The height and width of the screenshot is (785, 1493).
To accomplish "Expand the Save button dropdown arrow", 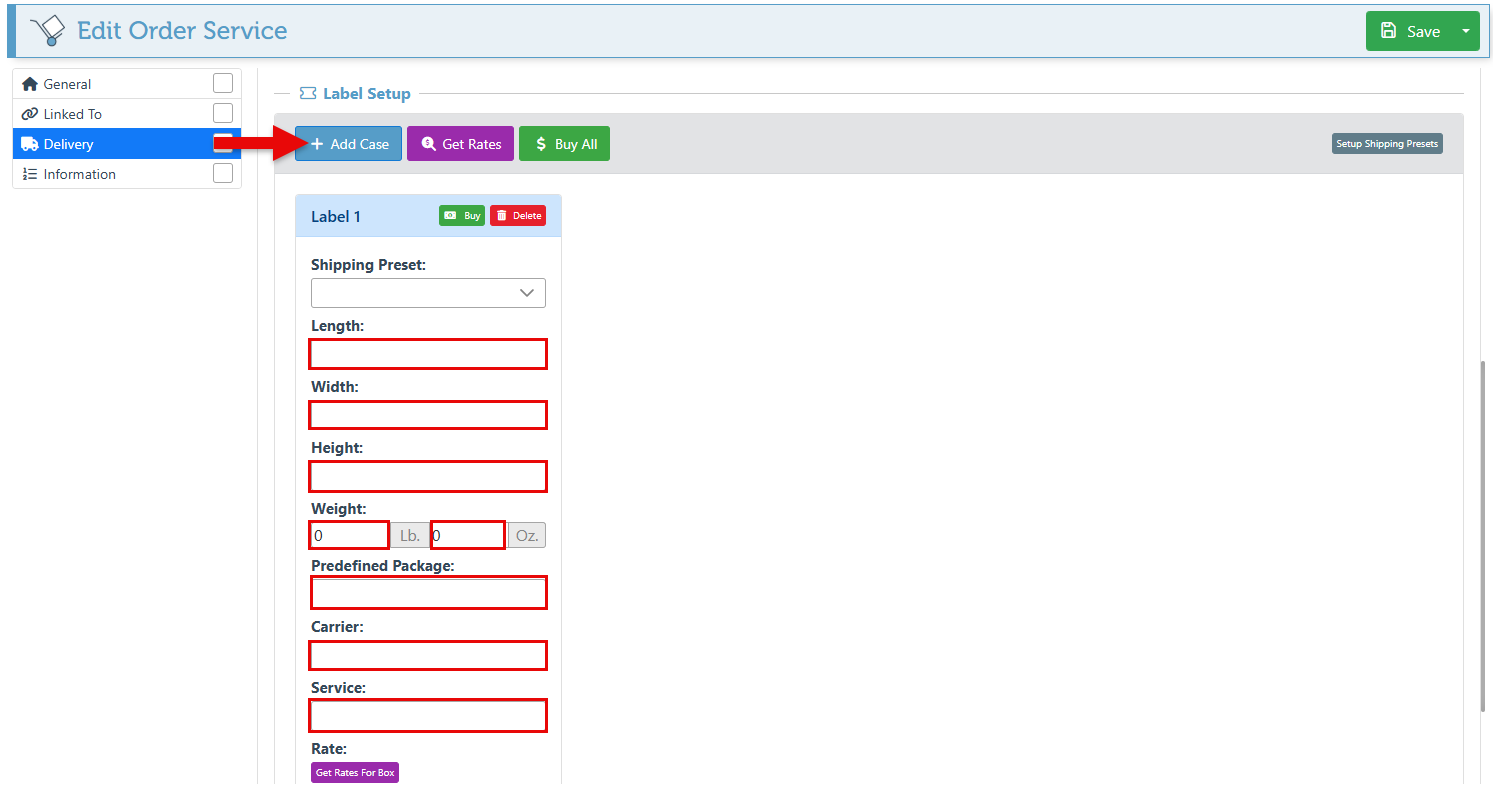I will click(1466, 31).
